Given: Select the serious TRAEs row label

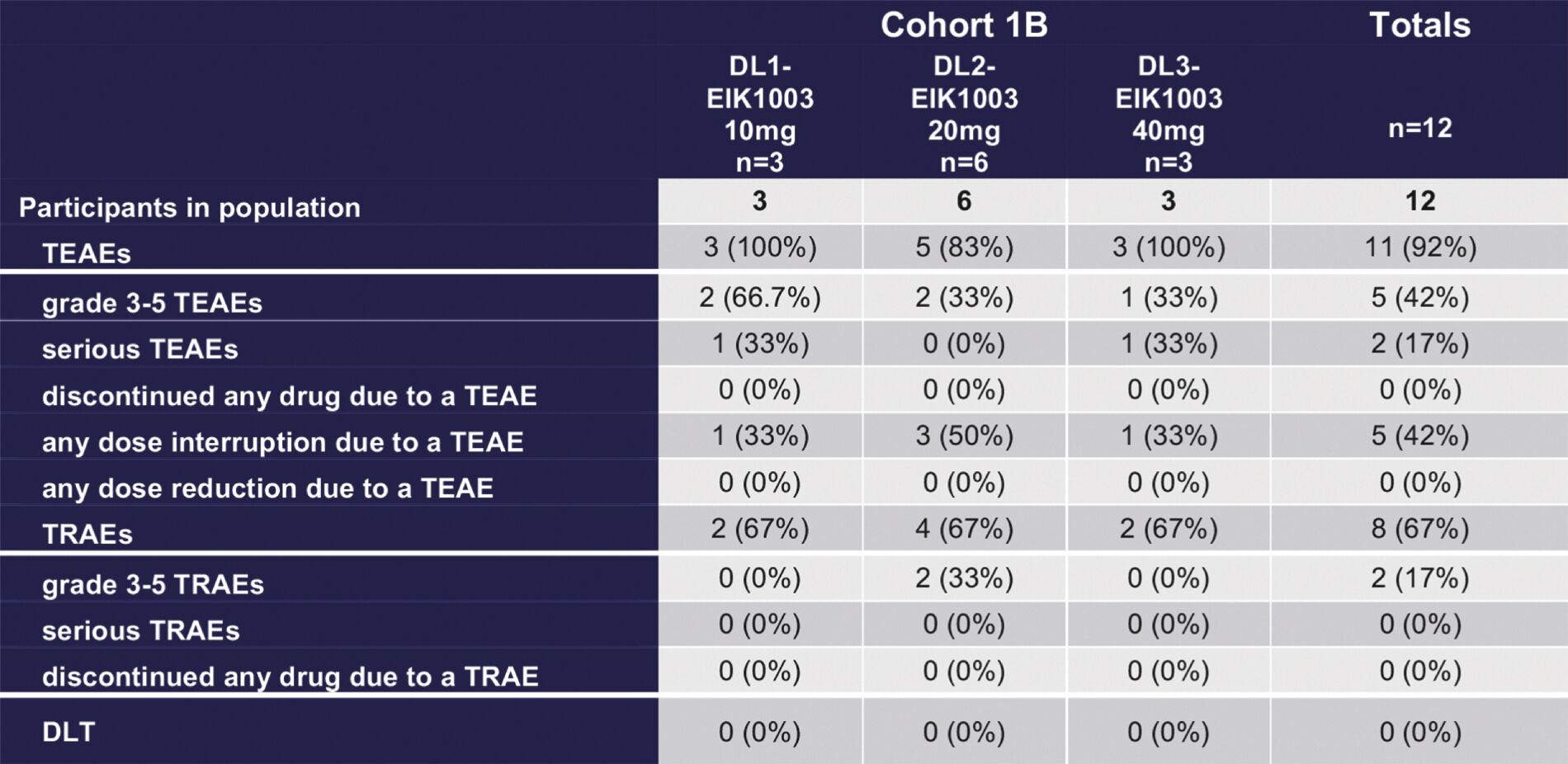Looking at the screenshot, I should click(x=141, y=630).
